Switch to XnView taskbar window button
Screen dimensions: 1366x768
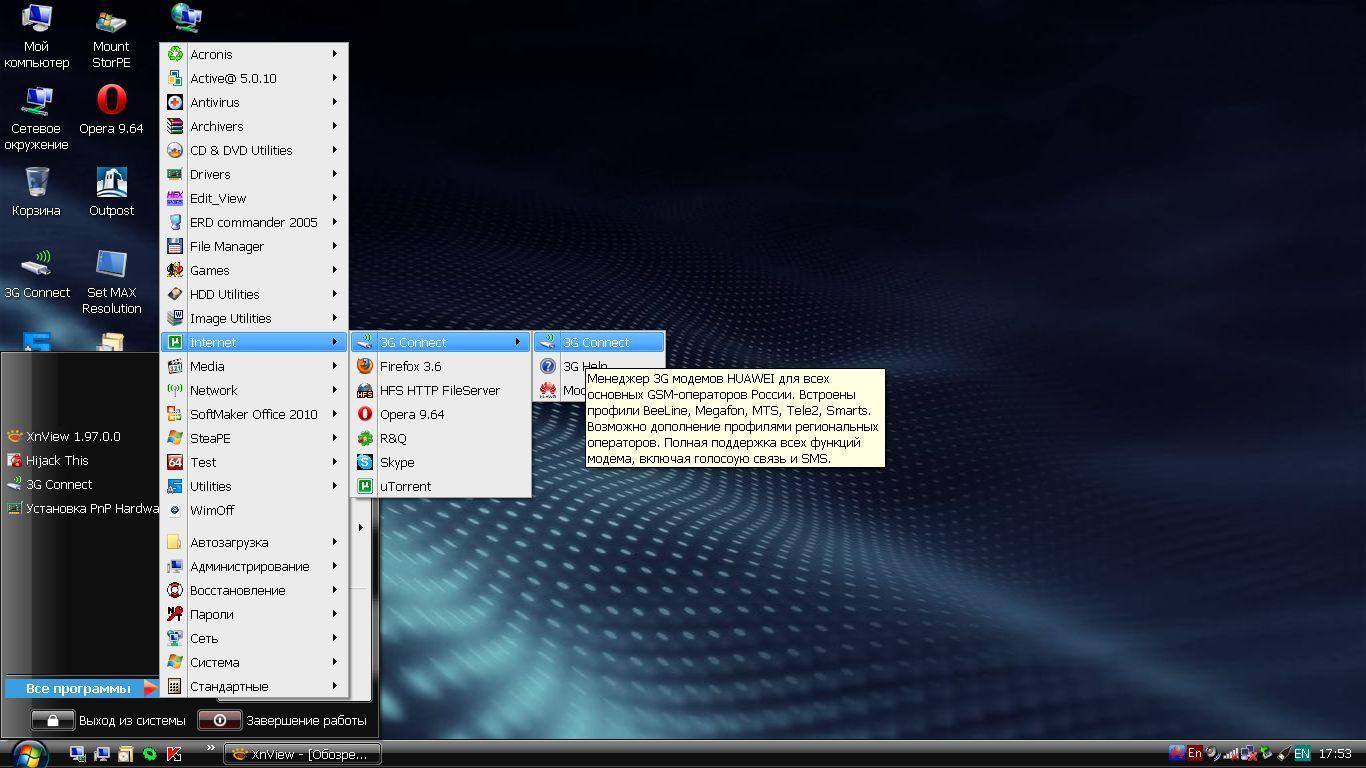tap(301, 754)
